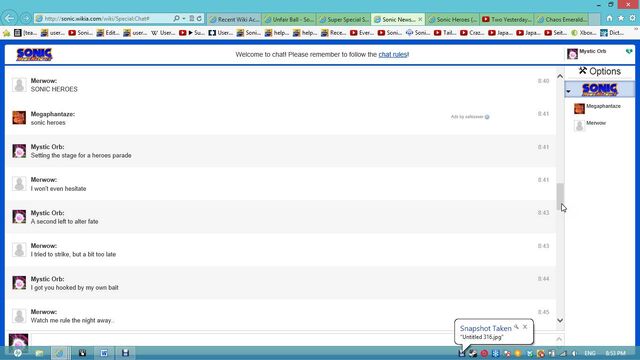The width and height of the screenshot is (640, 360).
Task: Click the chat scrollbar up arrow
Action: pos(560,76)
